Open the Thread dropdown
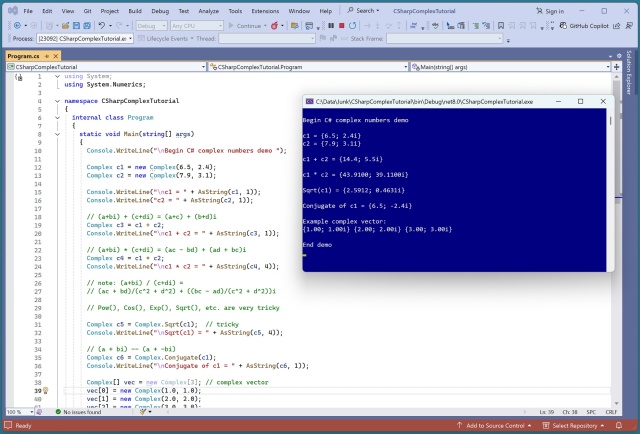 pos(267,38)
